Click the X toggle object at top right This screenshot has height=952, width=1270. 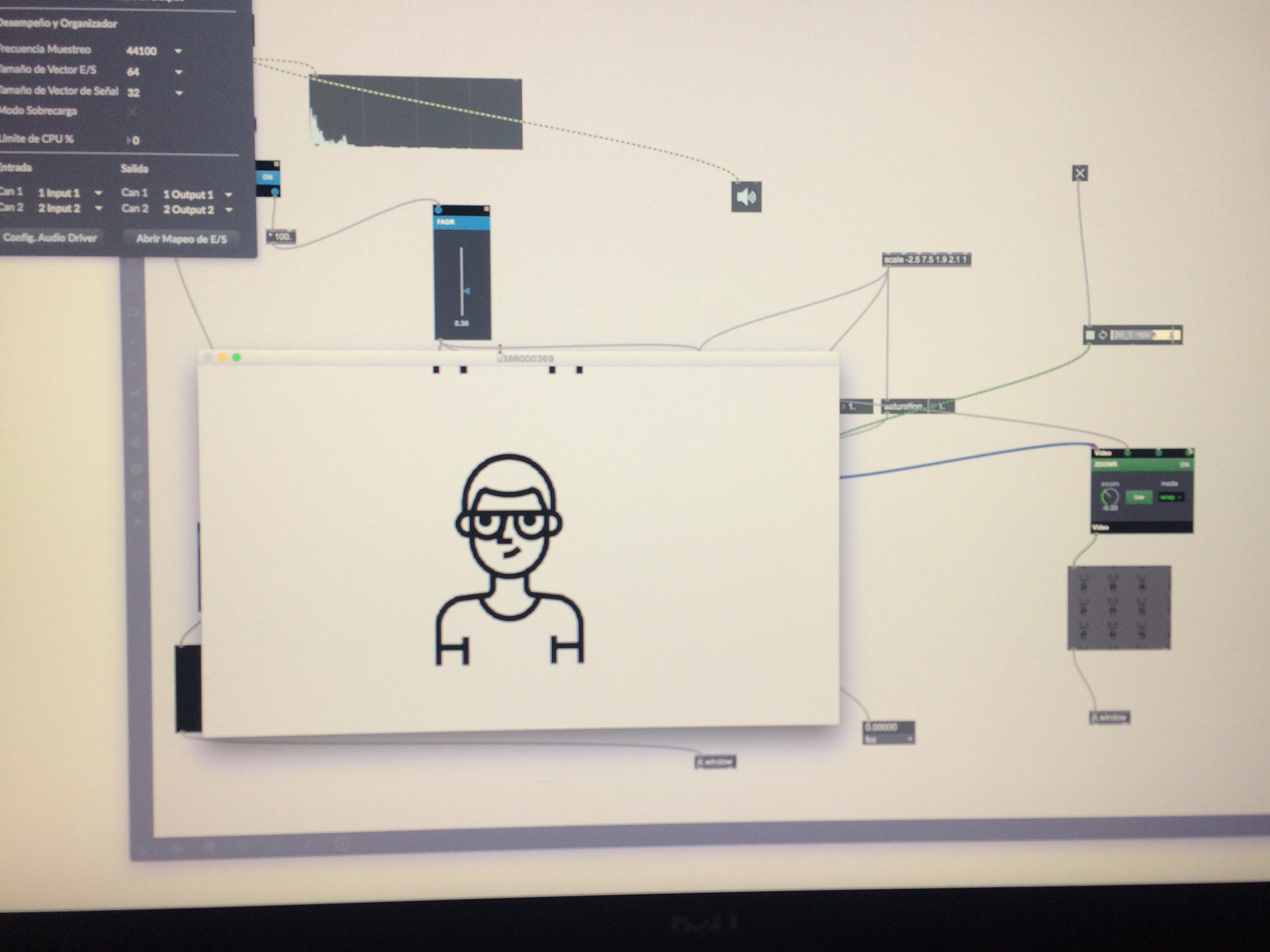point(1079,173)
